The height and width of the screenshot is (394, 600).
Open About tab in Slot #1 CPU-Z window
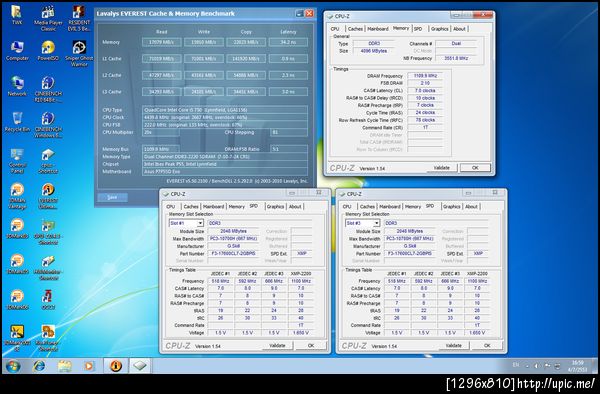click(x=295, y=207)
